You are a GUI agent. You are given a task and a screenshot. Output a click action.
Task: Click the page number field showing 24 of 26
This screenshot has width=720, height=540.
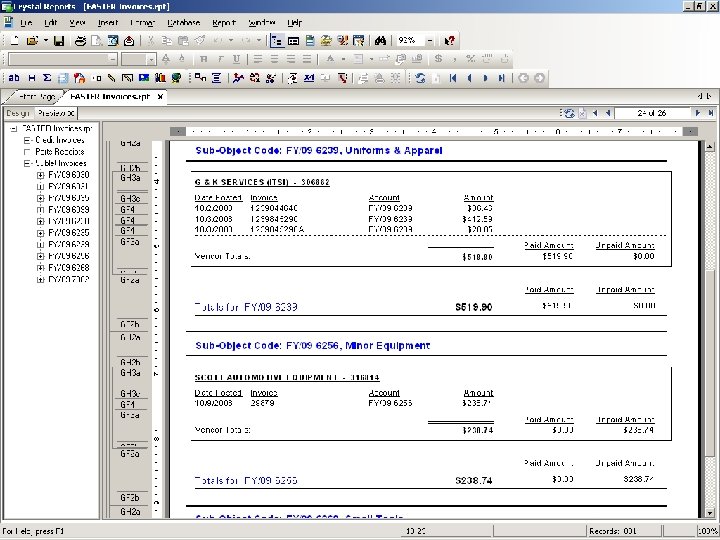tap(652, 113)
